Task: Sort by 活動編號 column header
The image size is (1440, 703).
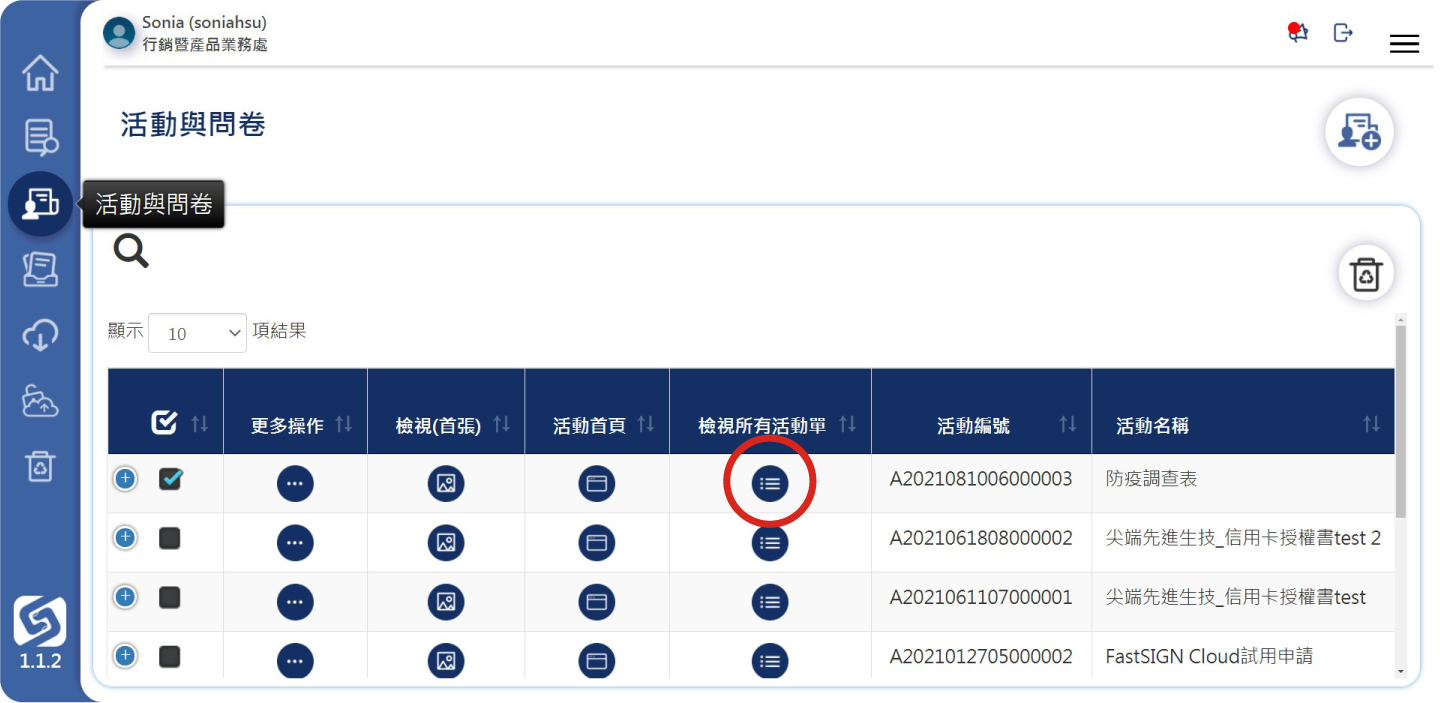Action: point(980,425)
